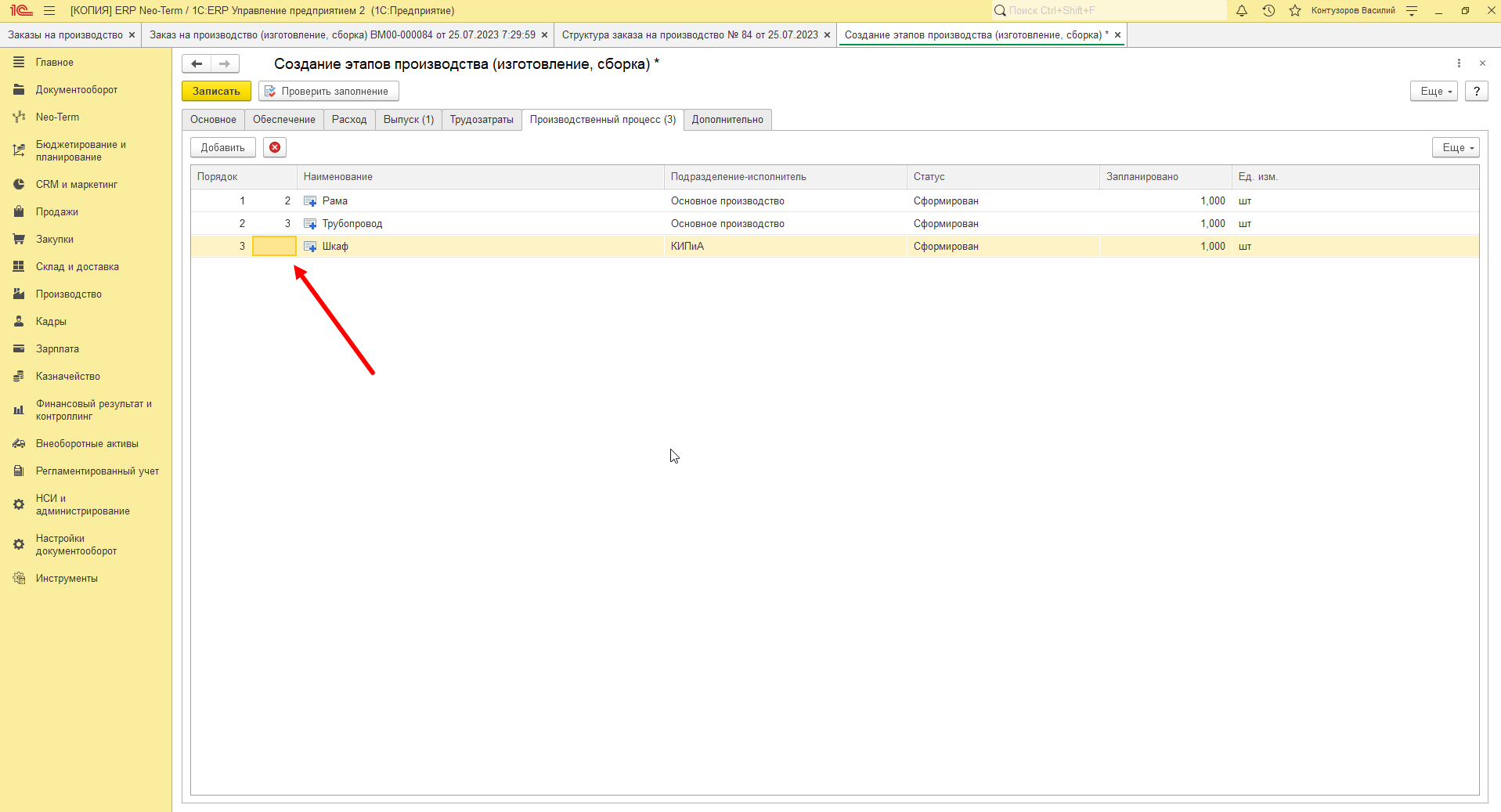Expand the top-right Еще dropdown
The image size is (1501, 812).
click(x=1434, y=92)
